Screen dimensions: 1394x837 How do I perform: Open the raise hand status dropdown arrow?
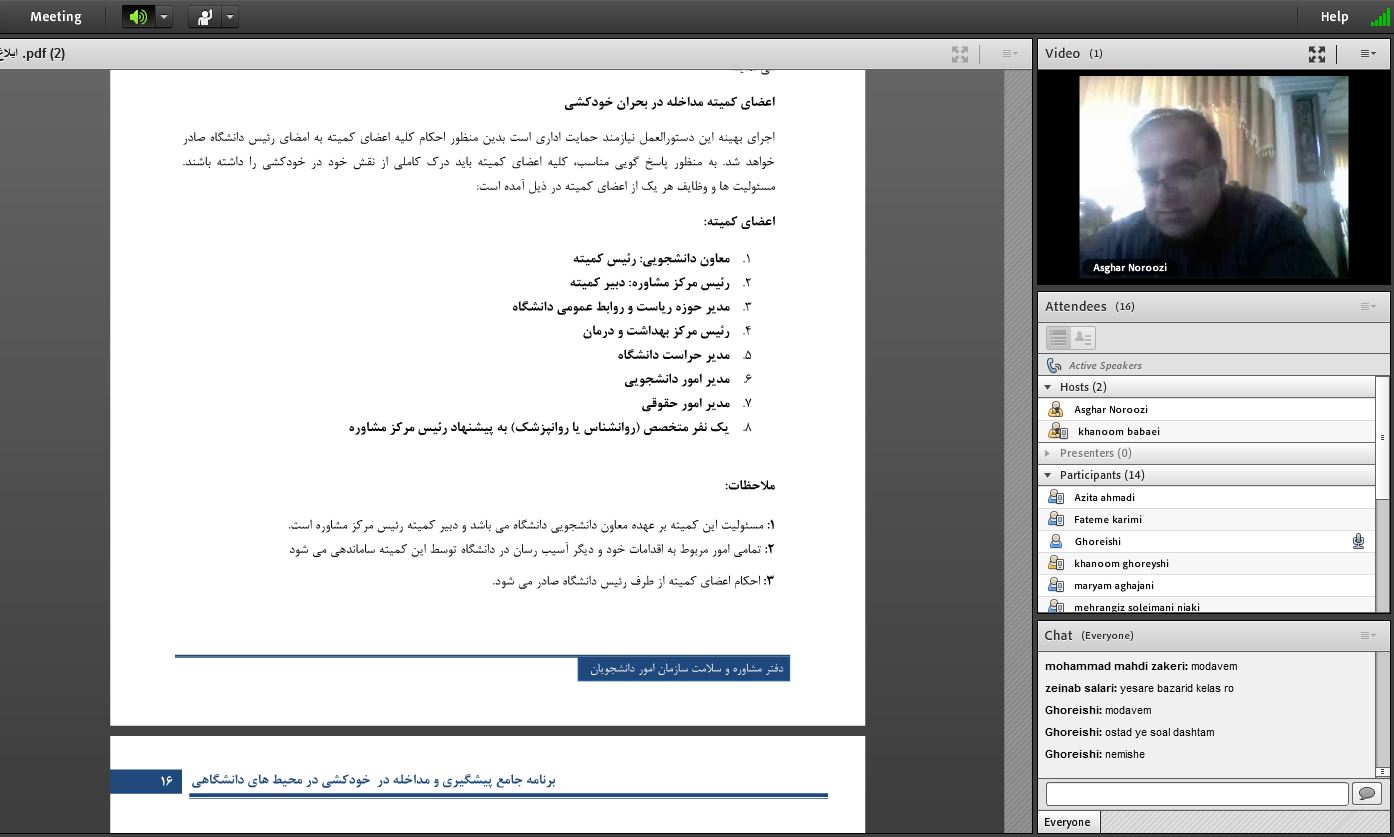230,17
